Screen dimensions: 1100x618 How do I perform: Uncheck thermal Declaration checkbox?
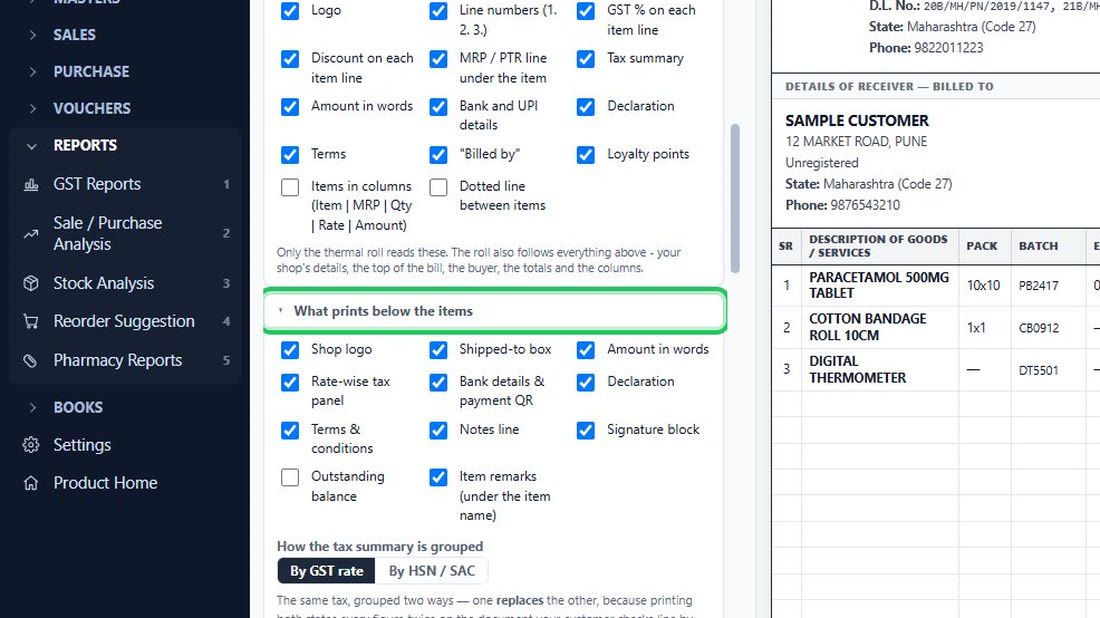(586, 107)
